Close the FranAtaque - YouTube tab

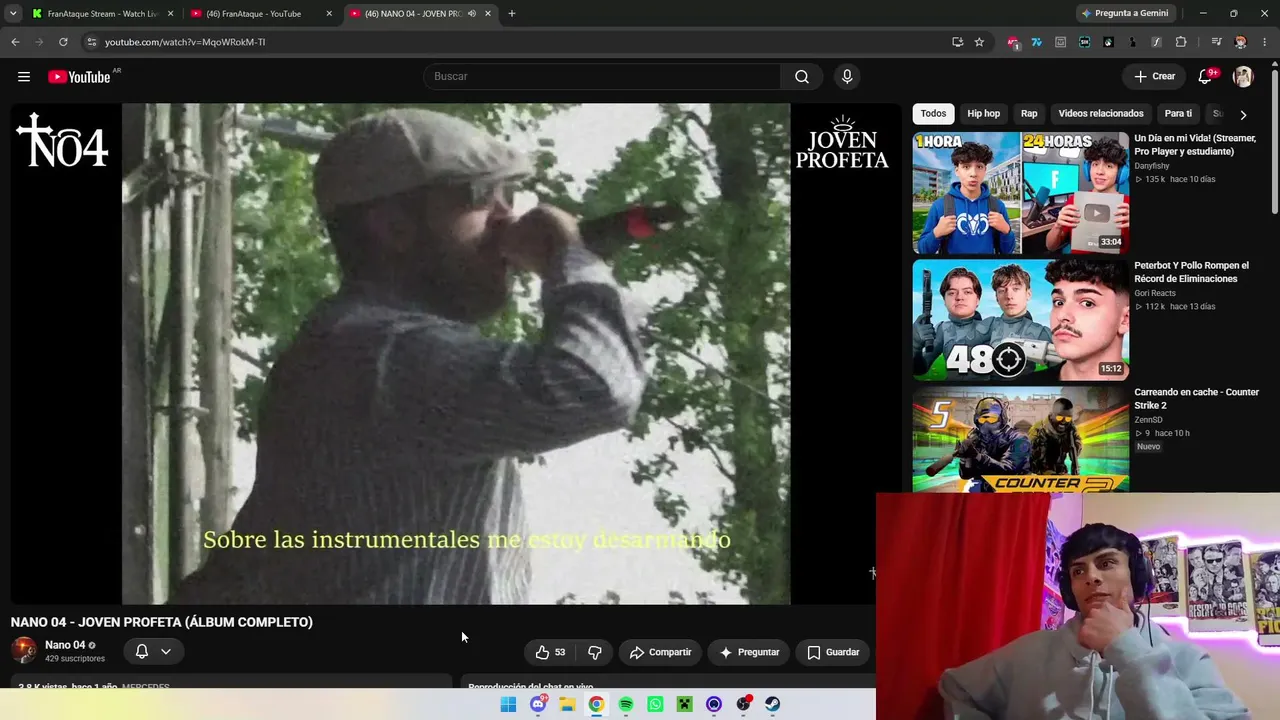tap(329, 14)
